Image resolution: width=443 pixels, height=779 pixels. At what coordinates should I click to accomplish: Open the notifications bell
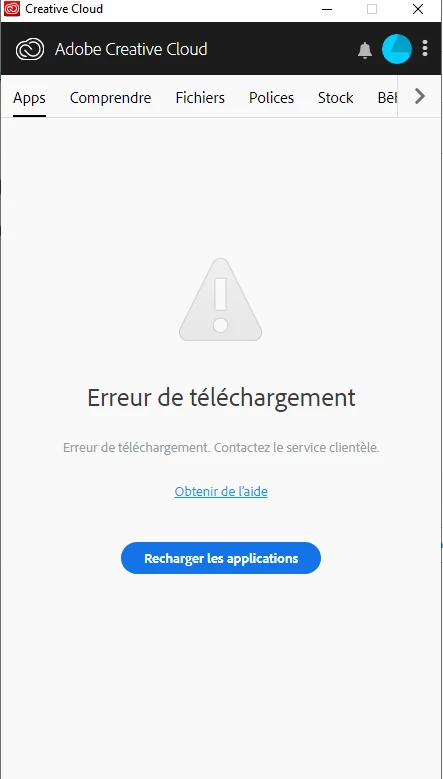[x=365, y=50]
